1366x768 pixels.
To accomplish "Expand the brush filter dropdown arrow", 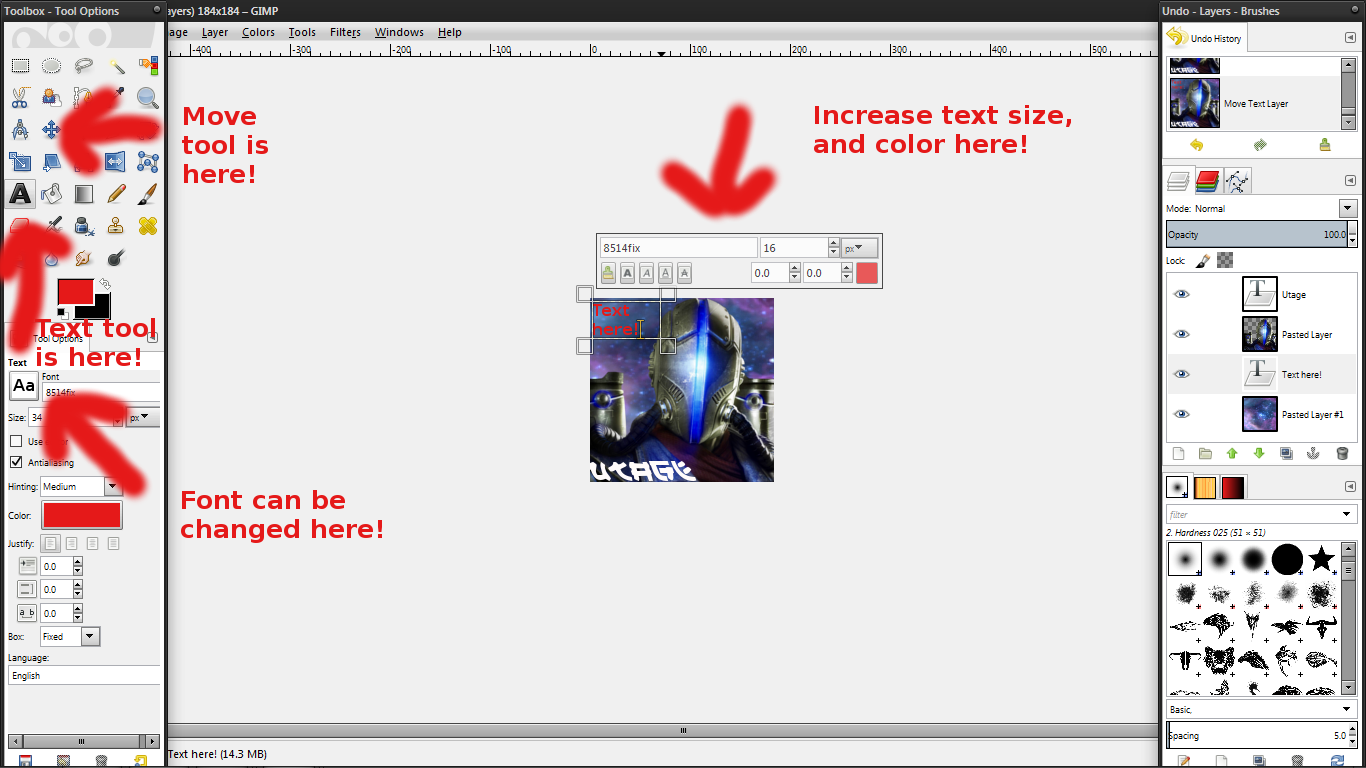I will (1347, 515).
